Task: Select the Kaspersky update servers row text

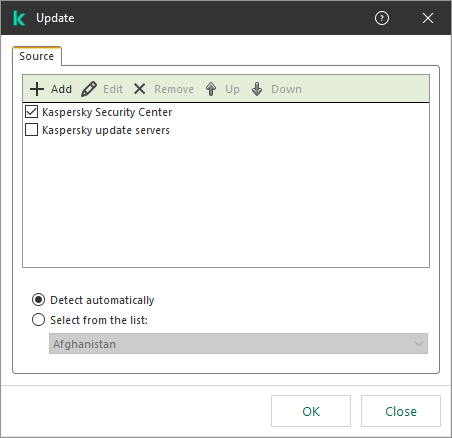Action: [x=106, y=130]
